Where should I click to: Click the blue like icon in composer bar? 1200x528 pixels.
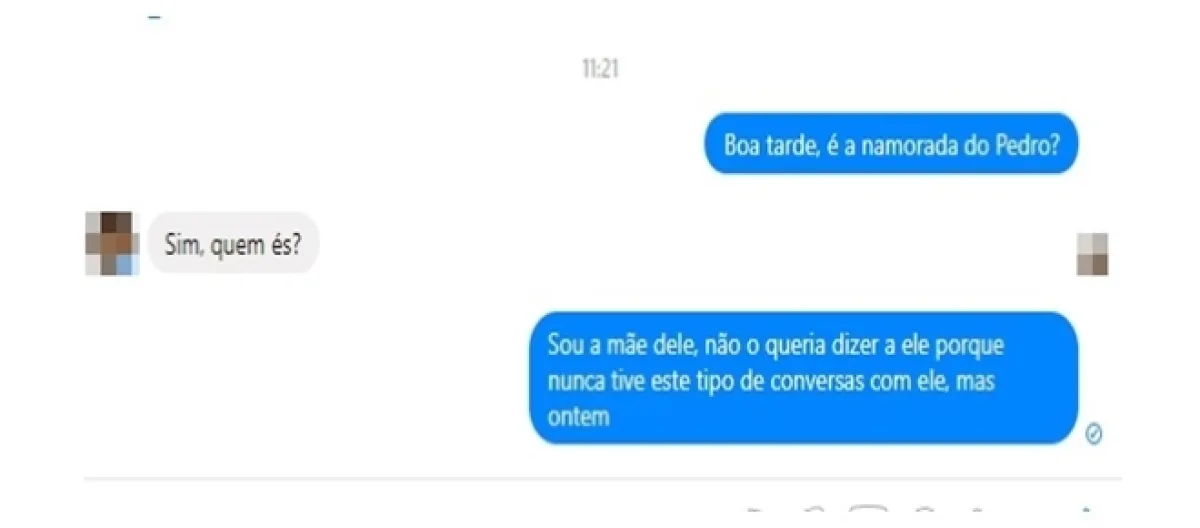1087,513
